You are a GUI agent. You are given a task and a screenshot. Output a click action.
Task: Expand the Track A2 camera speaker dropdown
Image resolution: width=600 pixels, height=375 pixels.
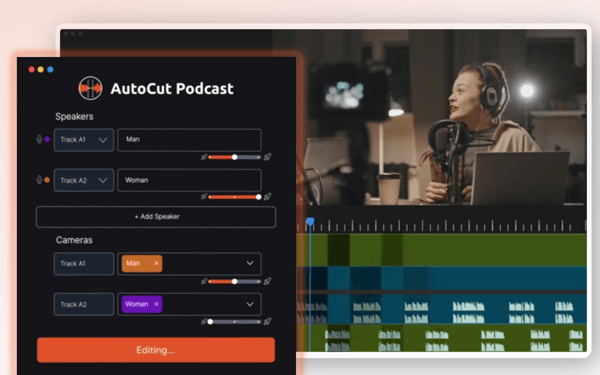pos(250,304)
